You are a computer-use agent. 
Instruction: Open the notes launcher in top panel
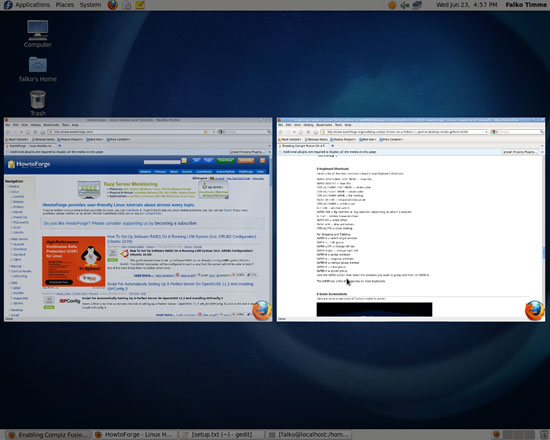140,5
